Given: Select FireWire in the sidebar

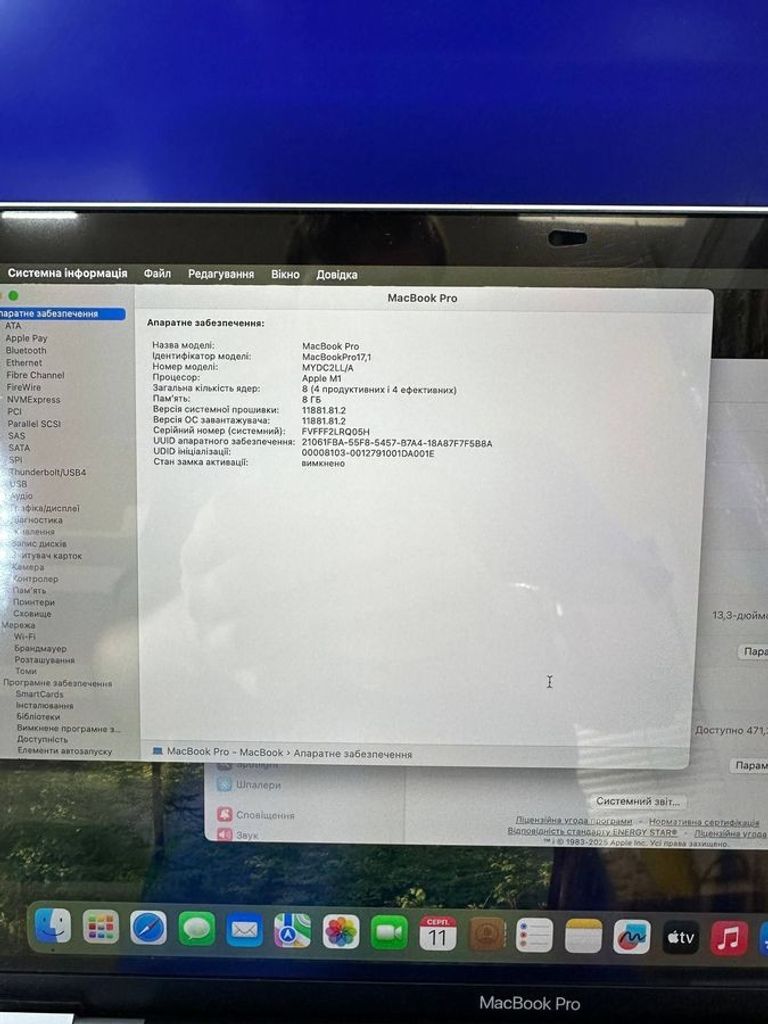Looking at the screenshot, I should pos(24,387).
